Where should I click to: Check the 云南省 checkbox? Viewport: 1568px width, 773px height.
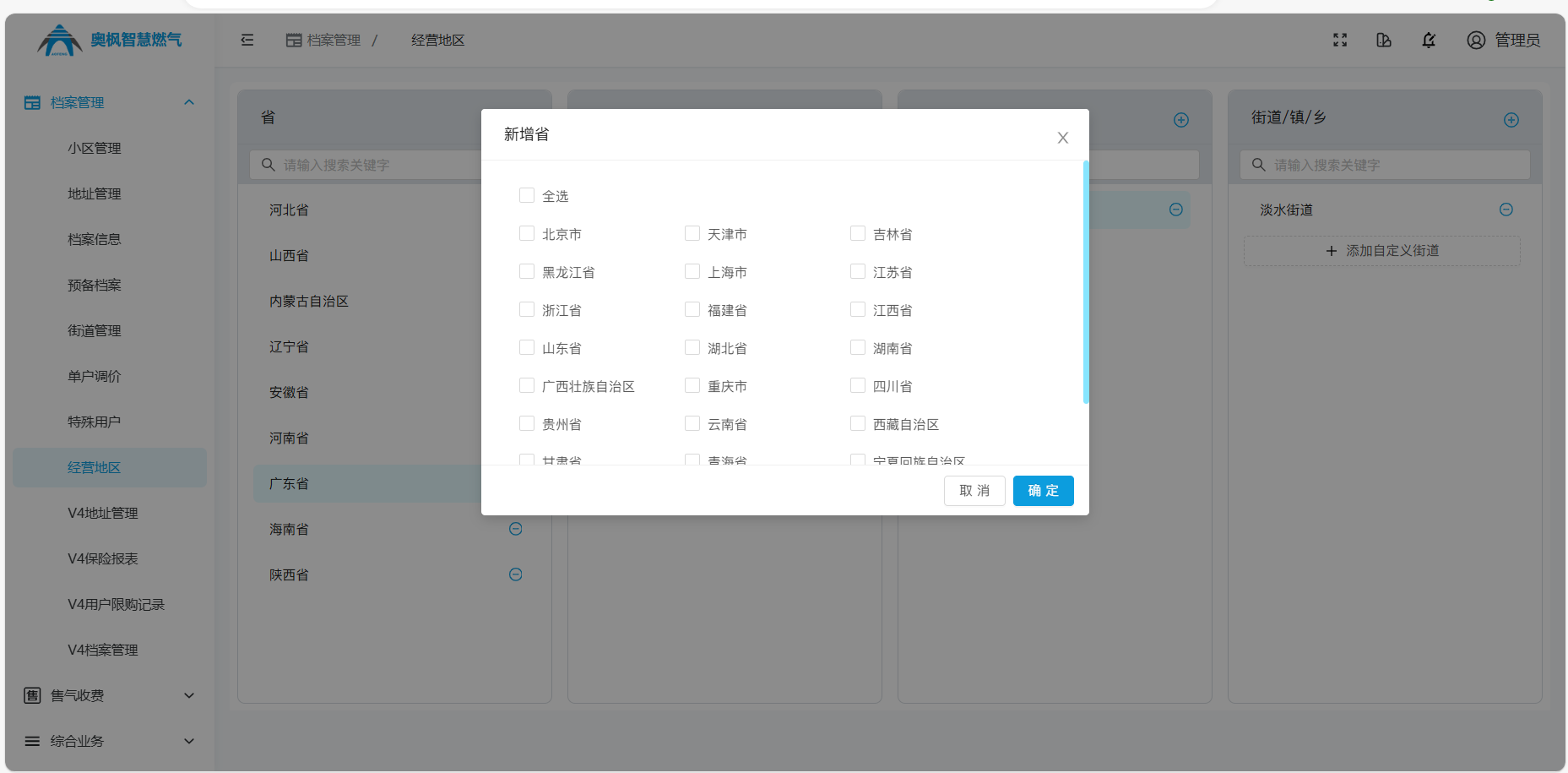click(692, 423)
